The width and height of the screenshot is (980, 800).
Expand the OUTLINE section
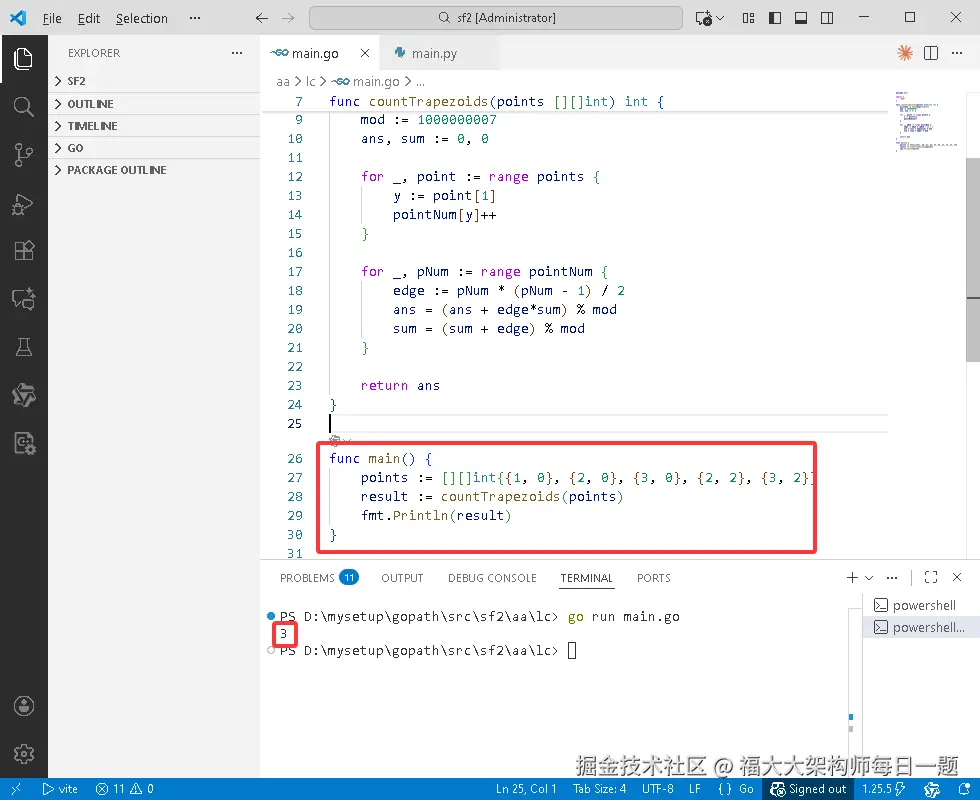(x=154, y=104)
